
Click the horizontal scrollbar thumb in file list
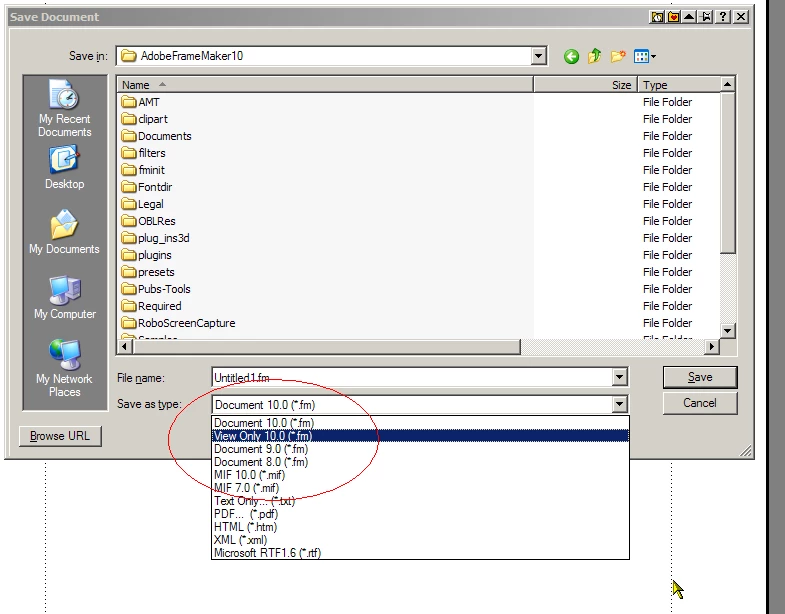[x=326, y=346]
